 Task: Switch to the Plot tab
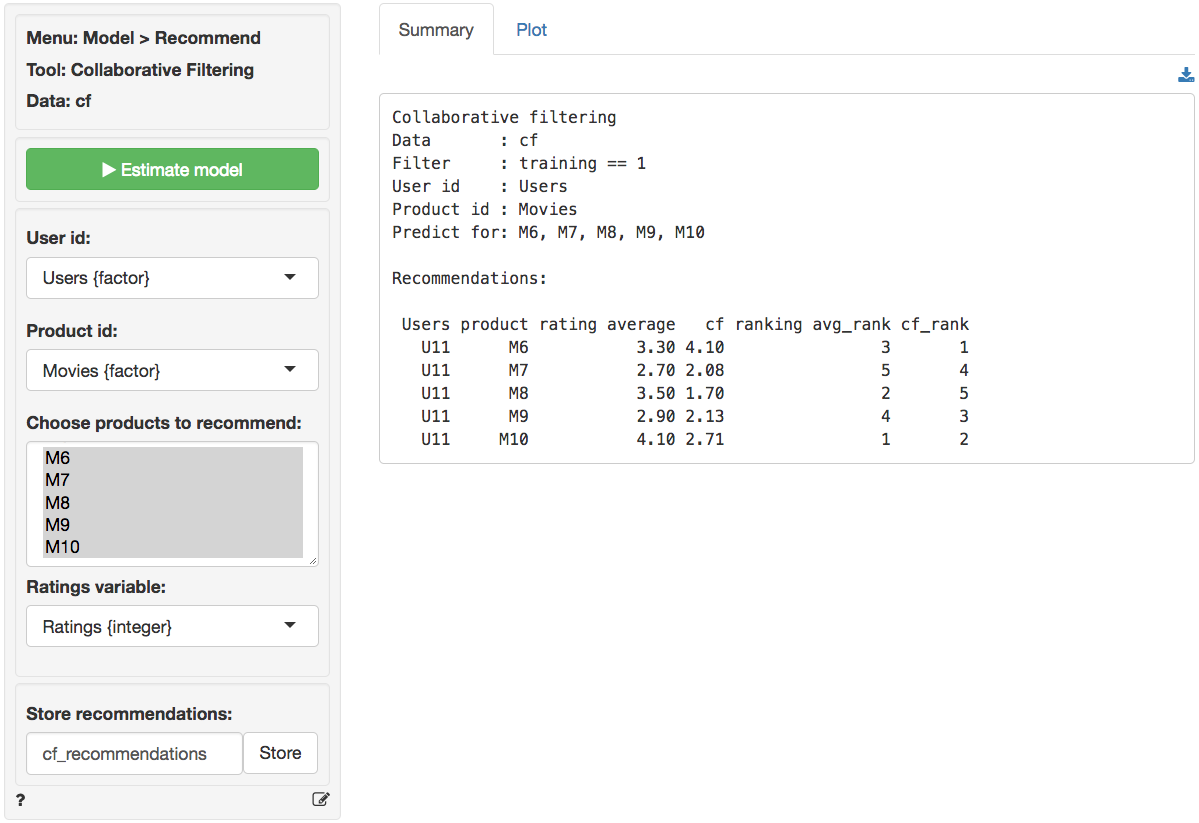click(x=531, y=30)
